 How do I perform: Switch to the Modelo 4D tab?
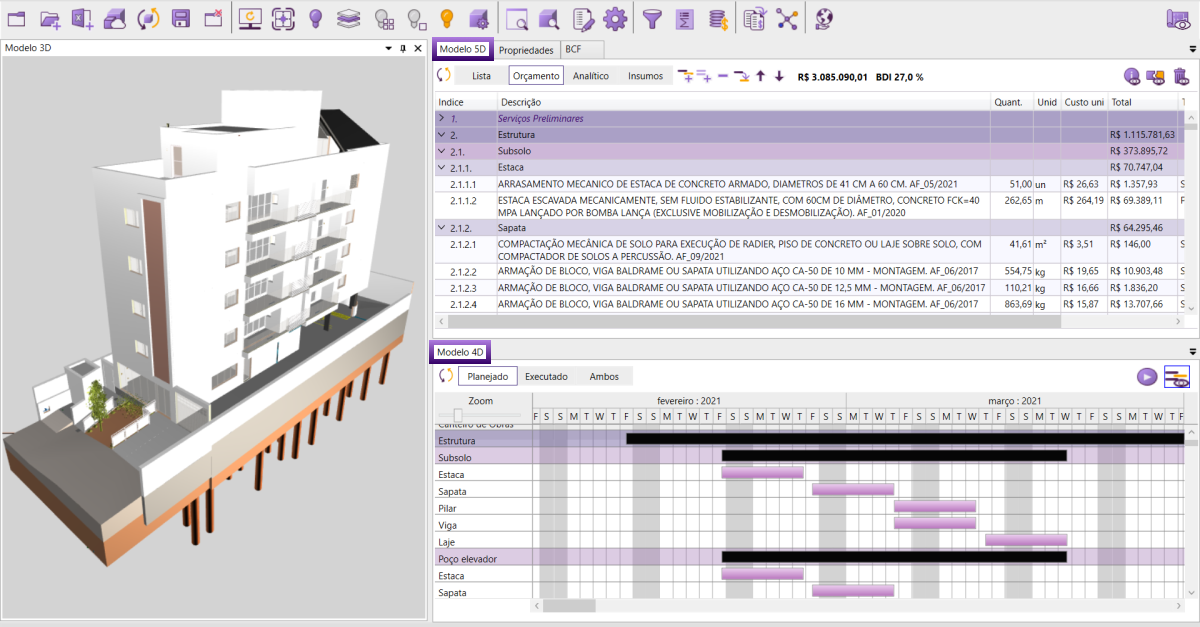(462, 352)
